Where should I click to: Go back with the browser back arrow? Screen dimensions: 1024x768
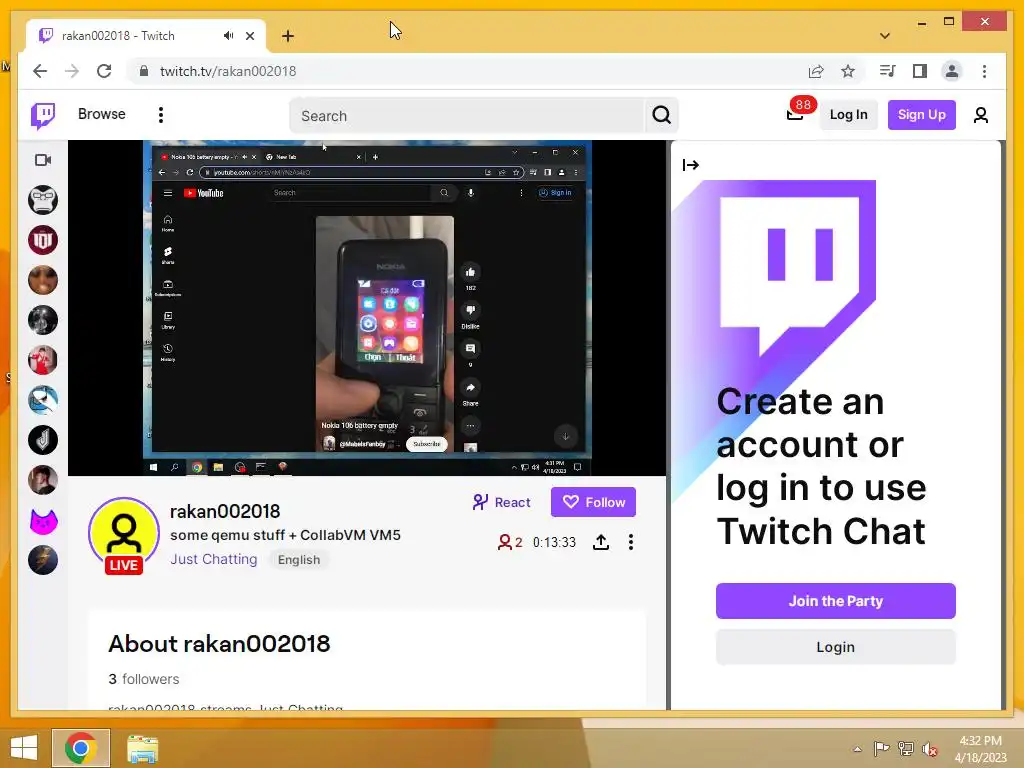pos(40,71)
